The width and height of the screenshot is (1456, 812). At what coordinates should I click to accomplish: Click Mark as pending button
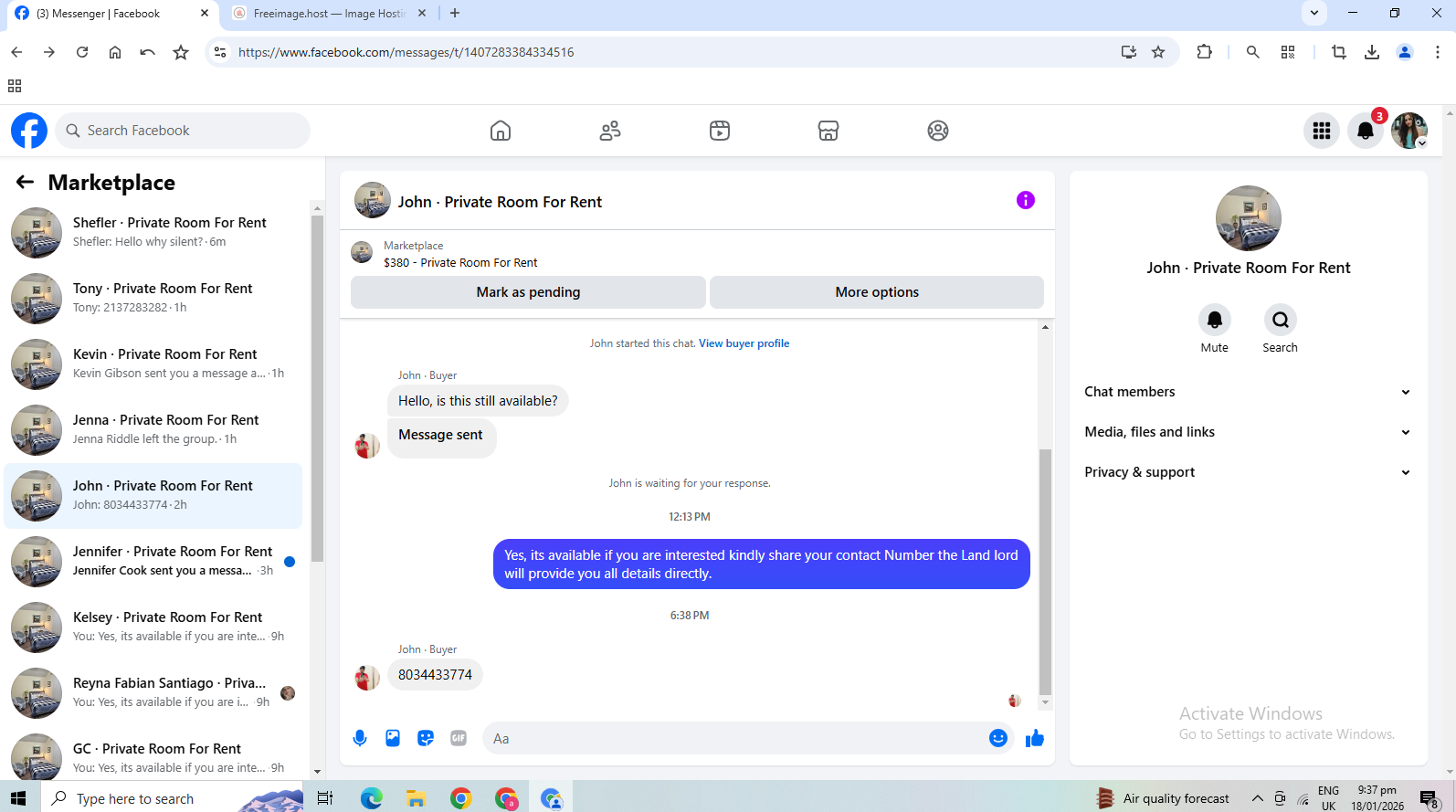528,292
